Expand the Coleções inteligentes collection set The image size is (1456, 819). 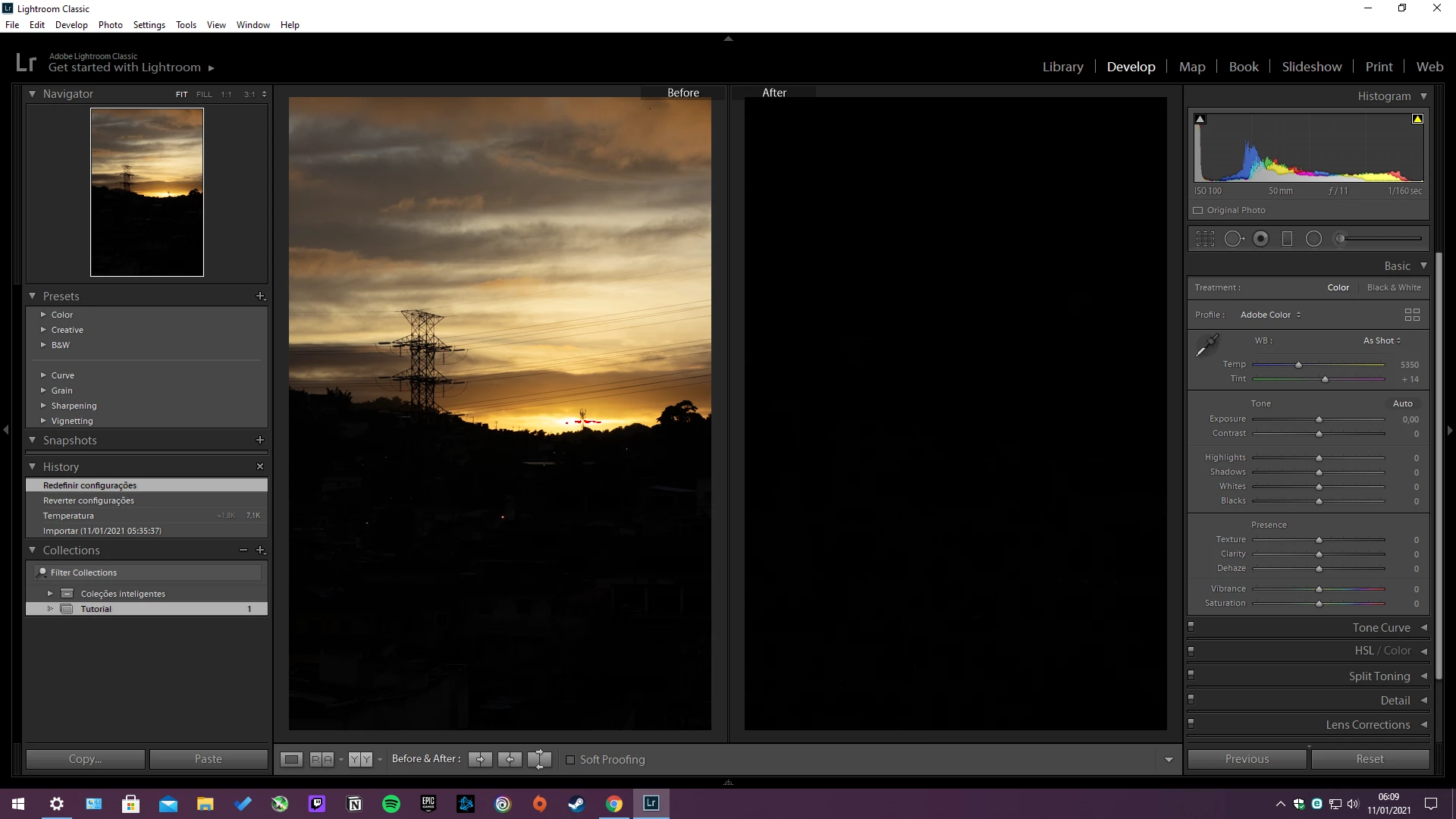[50, 594]
